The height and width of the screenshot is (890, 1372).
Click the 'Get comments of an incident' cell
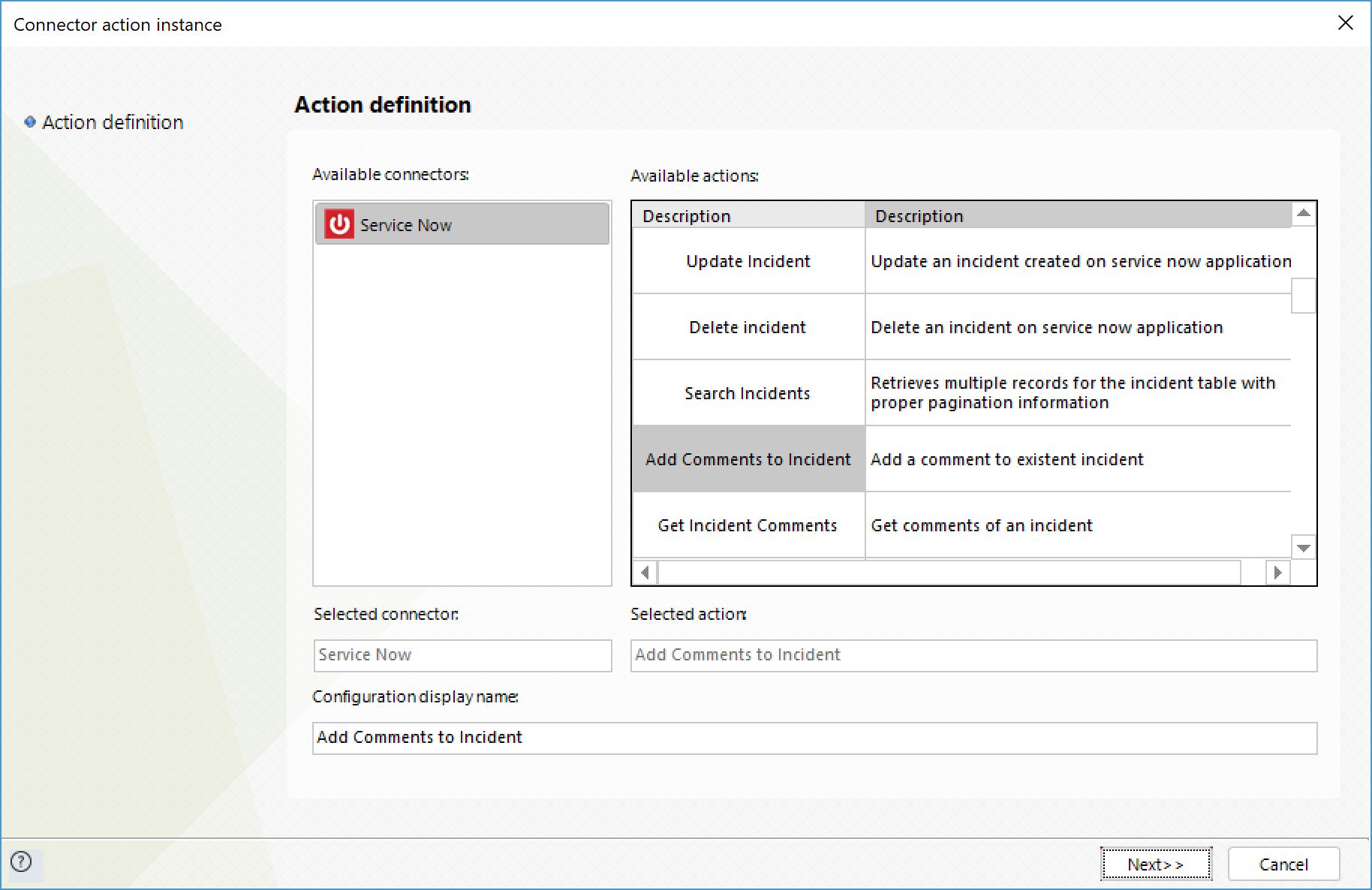pyautogui.click(x=1079, y=525)
